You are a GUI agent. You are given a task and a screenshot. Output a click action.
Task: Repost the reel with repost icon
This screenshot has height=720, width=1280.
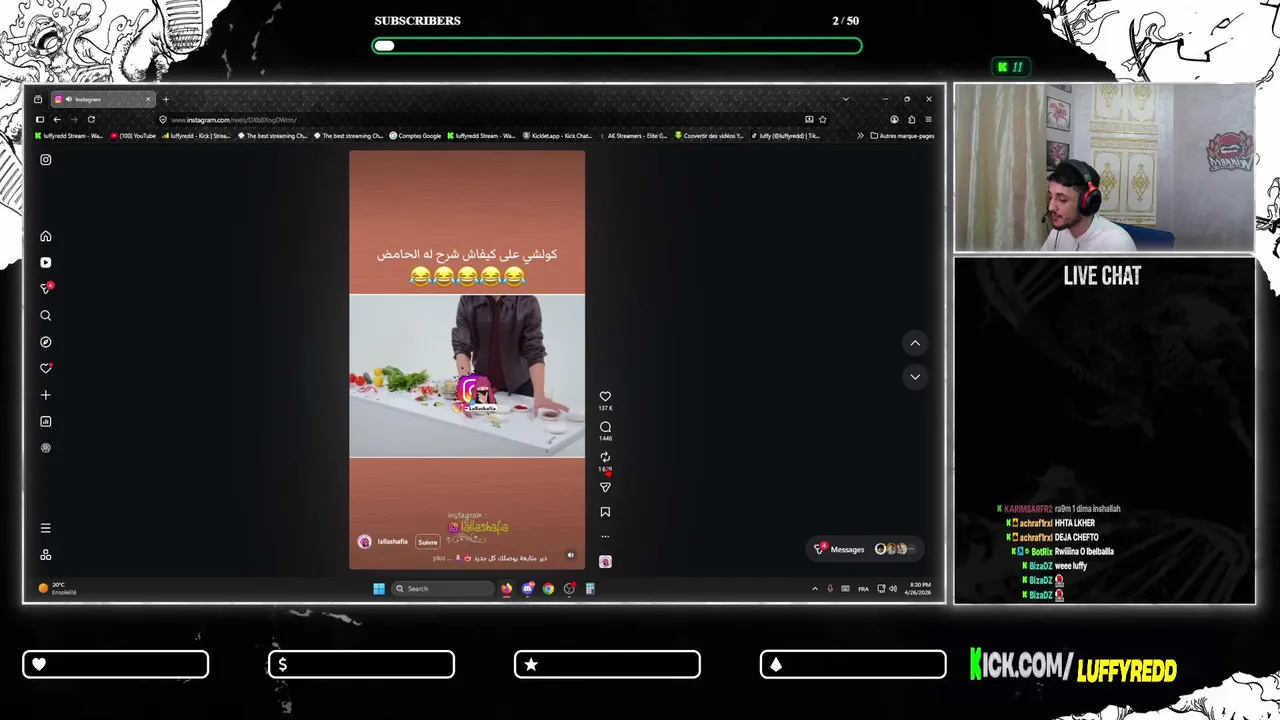point(605,457)
